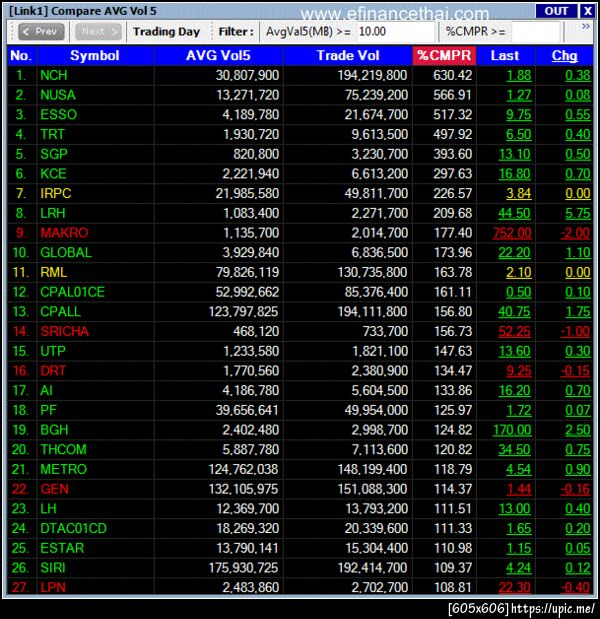Select symbol NCH in row 1
This screenshot has height=619, width=600.
(x=54, y=75)
